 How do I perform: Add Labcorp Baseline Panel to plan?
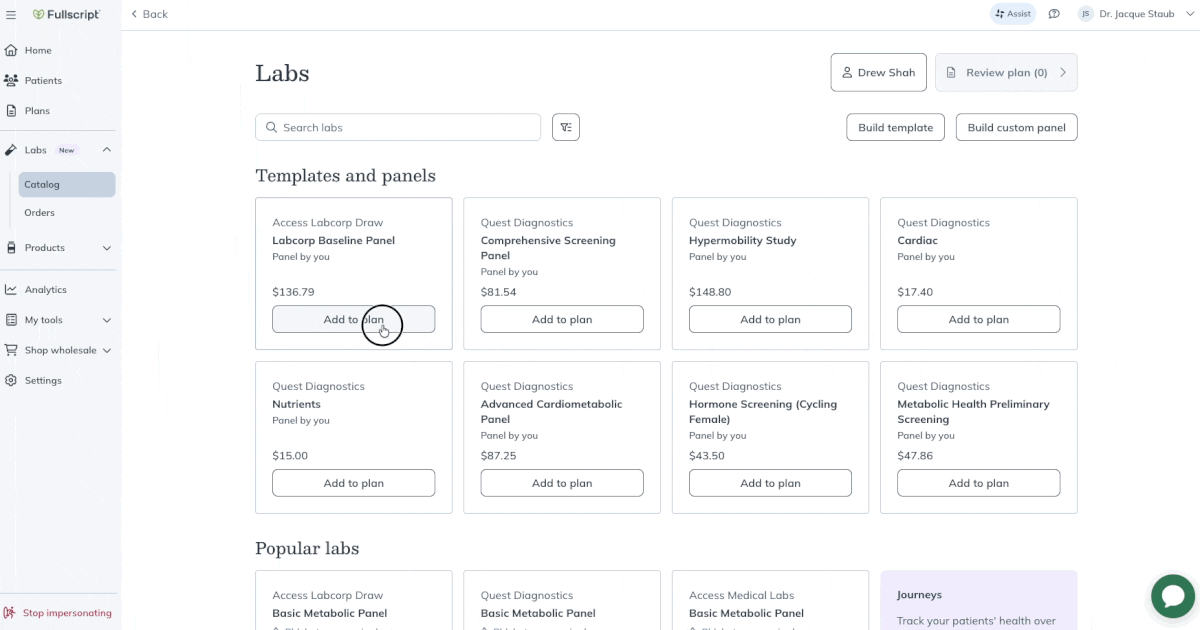click(353, 319)
